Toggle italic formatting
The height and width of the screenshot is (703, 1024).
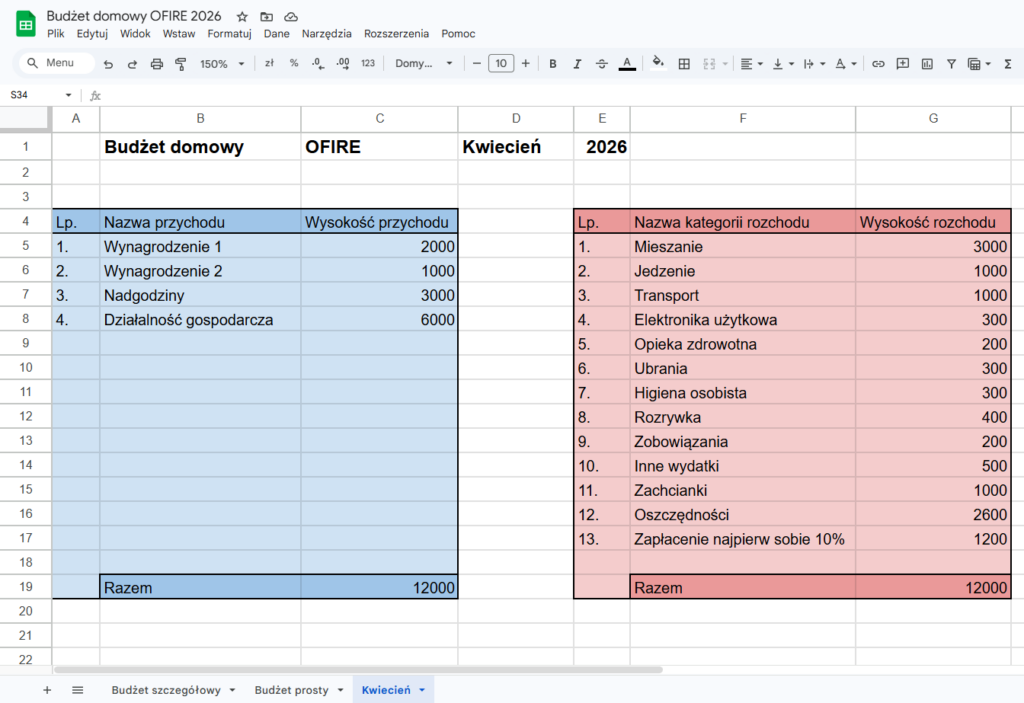[x=577, y=64]
